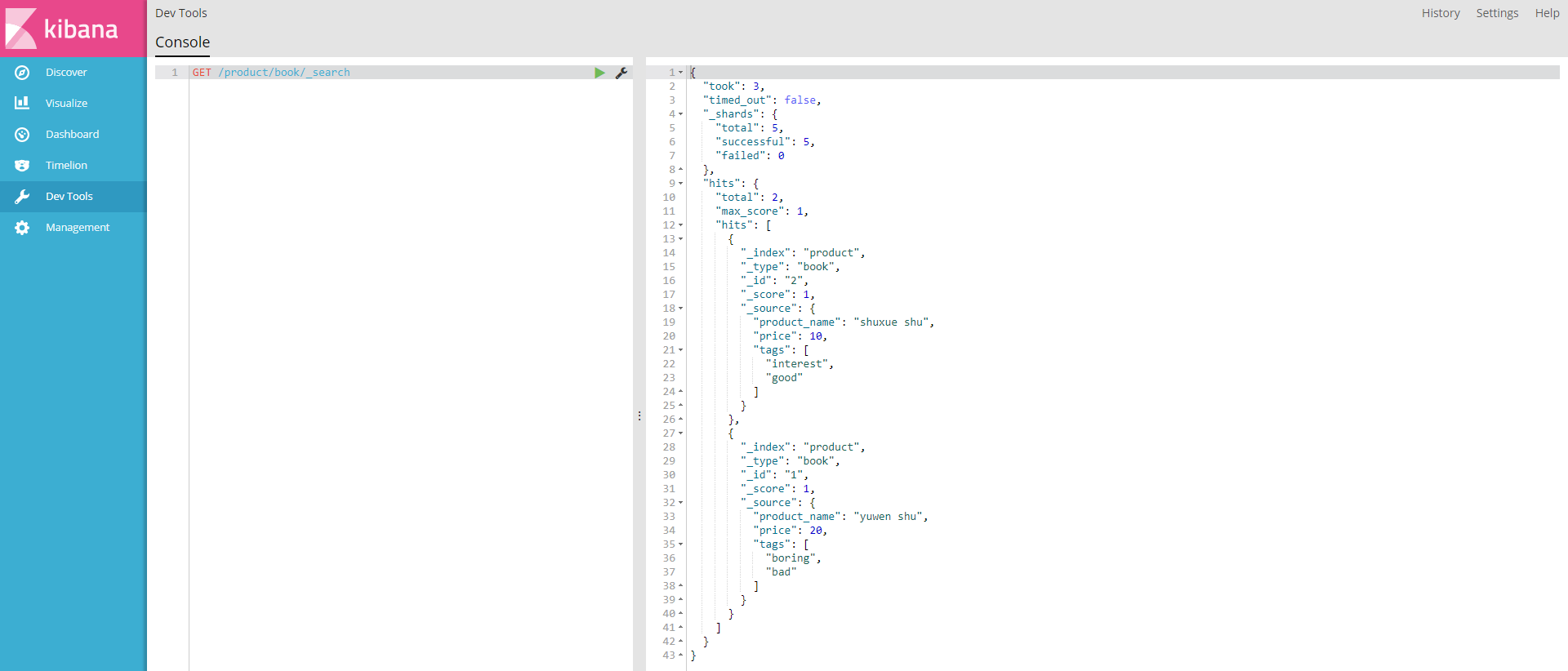Click the Dev Tools breadcrumb title
This screenshot has width=1568, height=671.
point(181,13)
